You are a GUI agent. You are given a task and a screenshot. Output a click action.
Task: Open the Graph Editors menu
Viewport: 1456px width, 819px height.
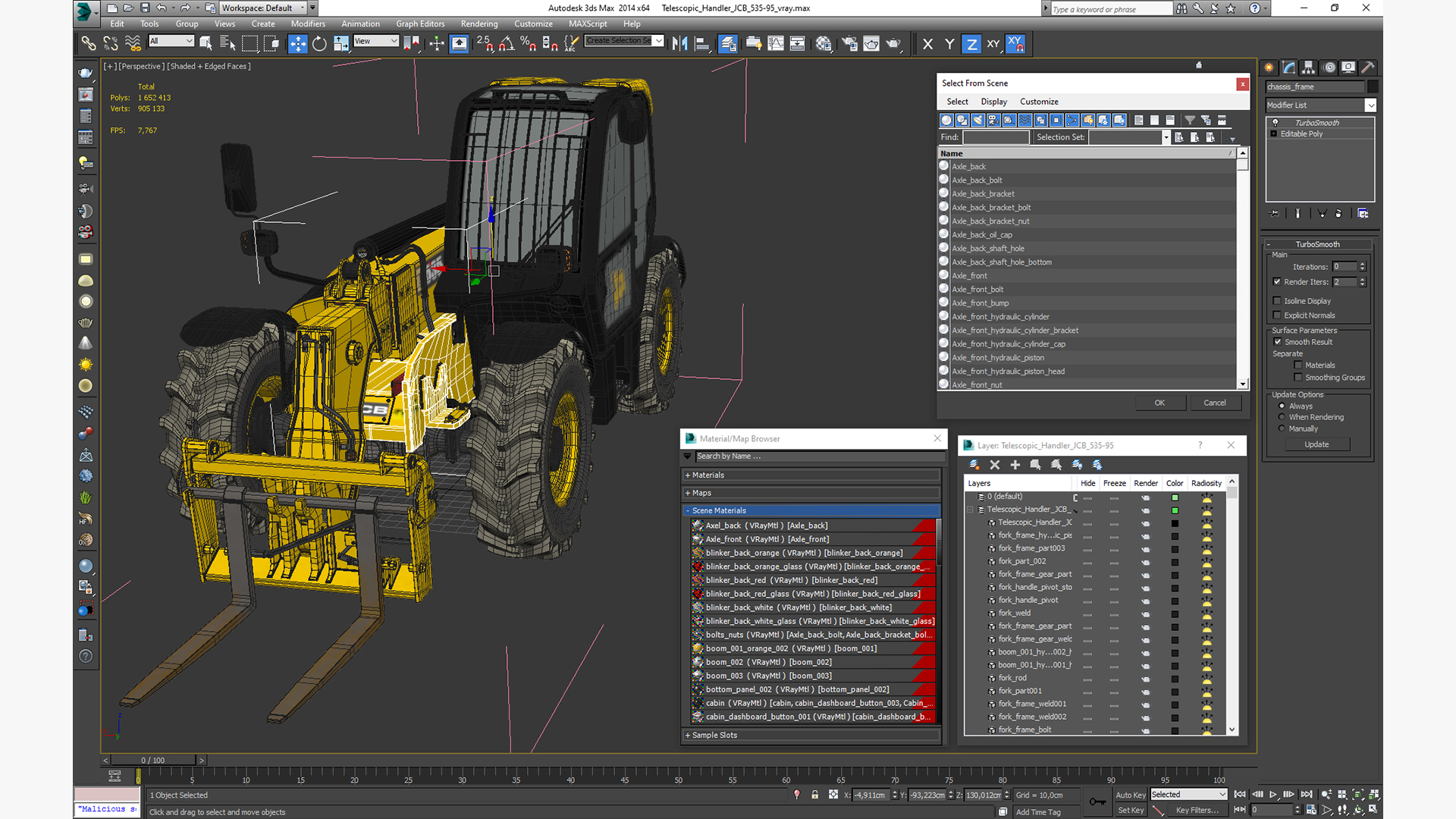(x=420, y=24)
